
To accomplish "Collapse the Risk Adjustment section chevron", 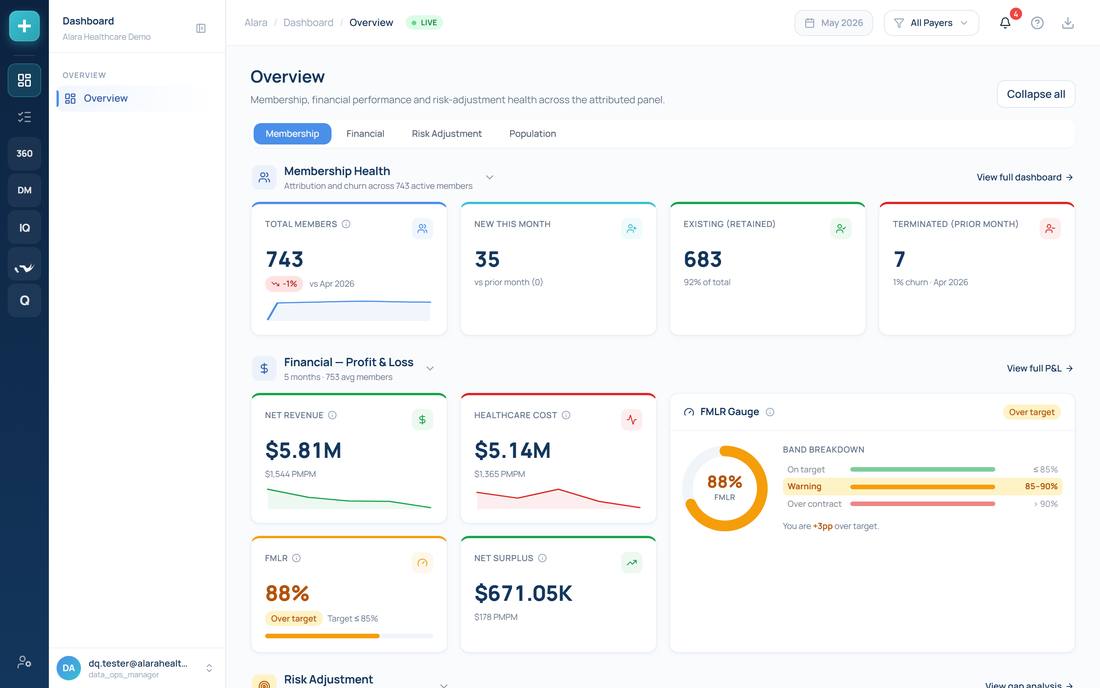I will pyautogui.click(x=443, y=684).
